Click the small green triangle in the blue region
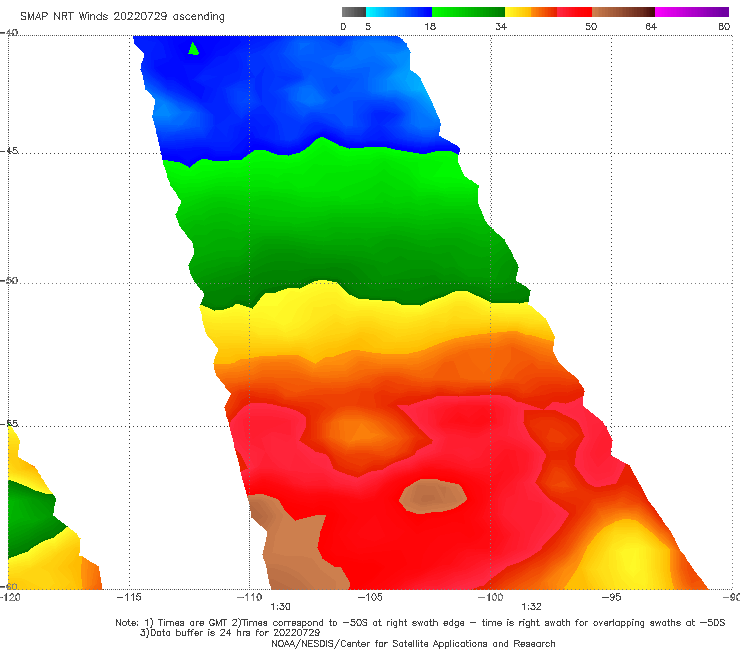This screenshot has width=740, height=650. click(193, 49)
